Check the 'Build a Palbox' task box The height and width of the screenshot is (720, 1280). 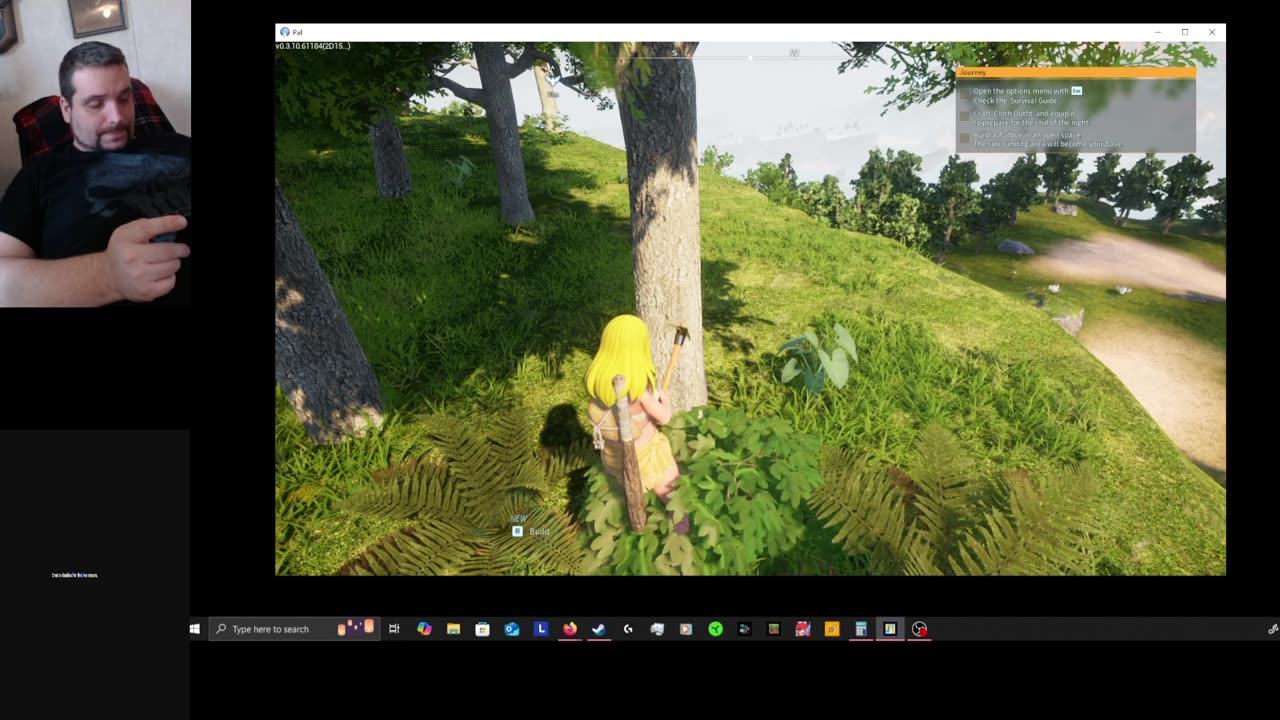click(x=965, y=138)
